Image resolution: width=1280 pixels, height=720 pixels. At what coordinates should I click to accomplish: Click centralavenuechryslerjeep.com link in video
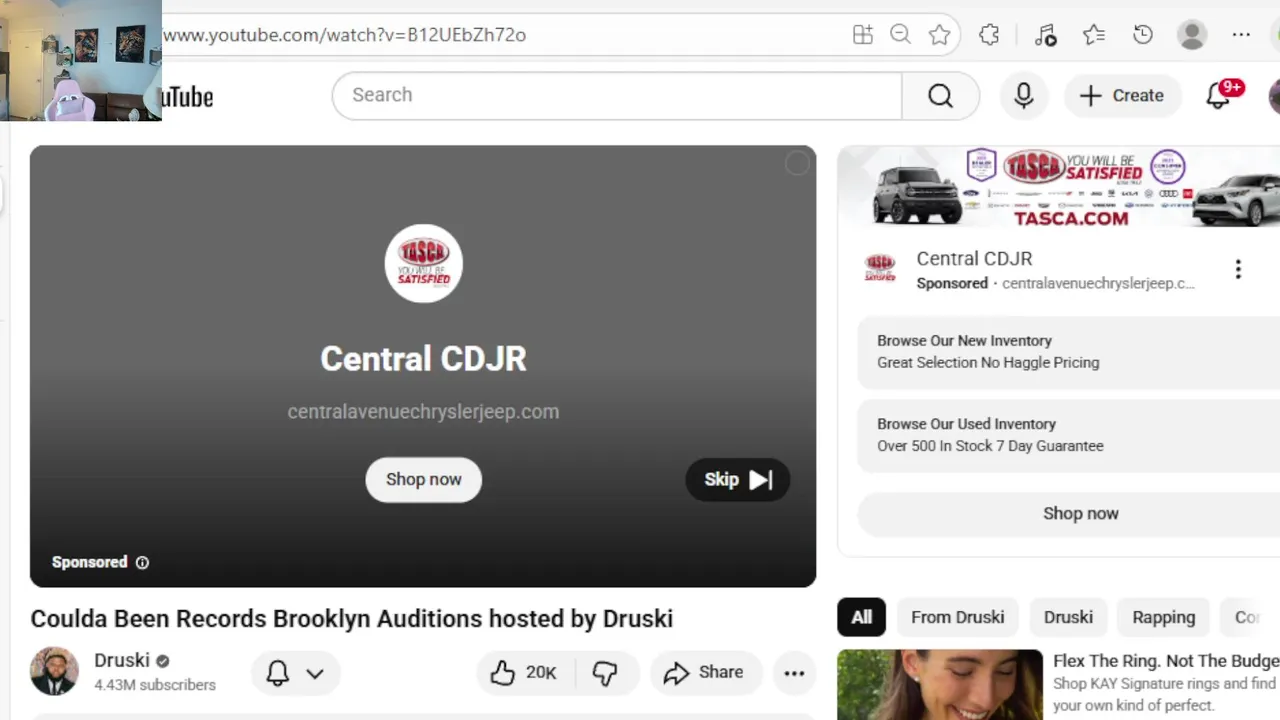tap(423, 412)
